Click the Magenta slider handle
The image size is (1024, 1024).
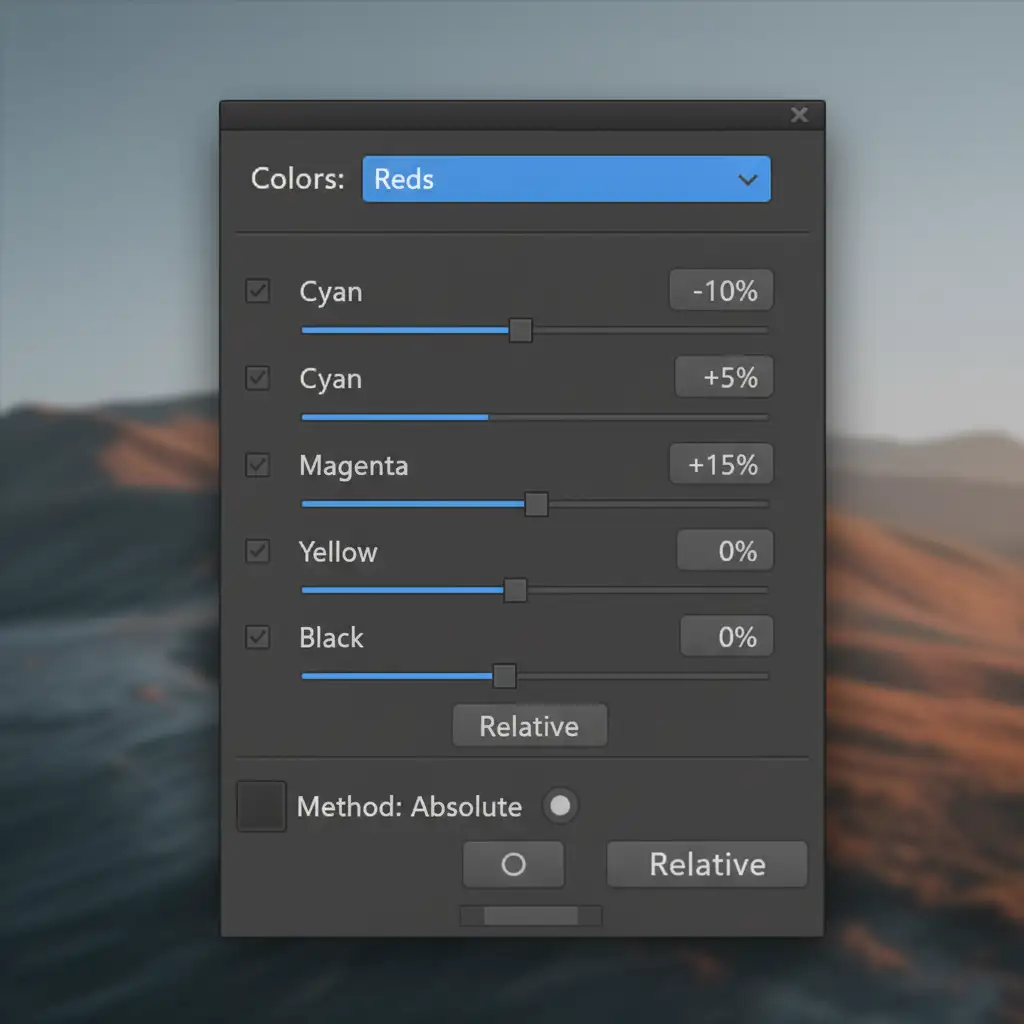(x=536, y=504)
